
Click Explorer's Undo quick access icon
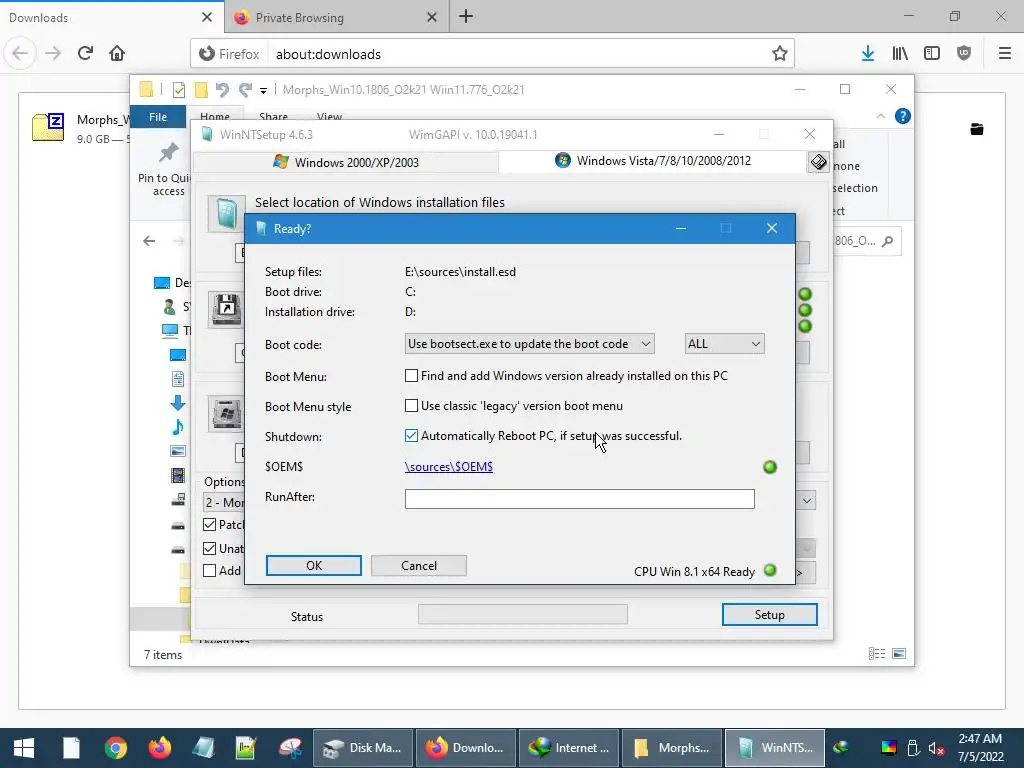tap(222, 89)
